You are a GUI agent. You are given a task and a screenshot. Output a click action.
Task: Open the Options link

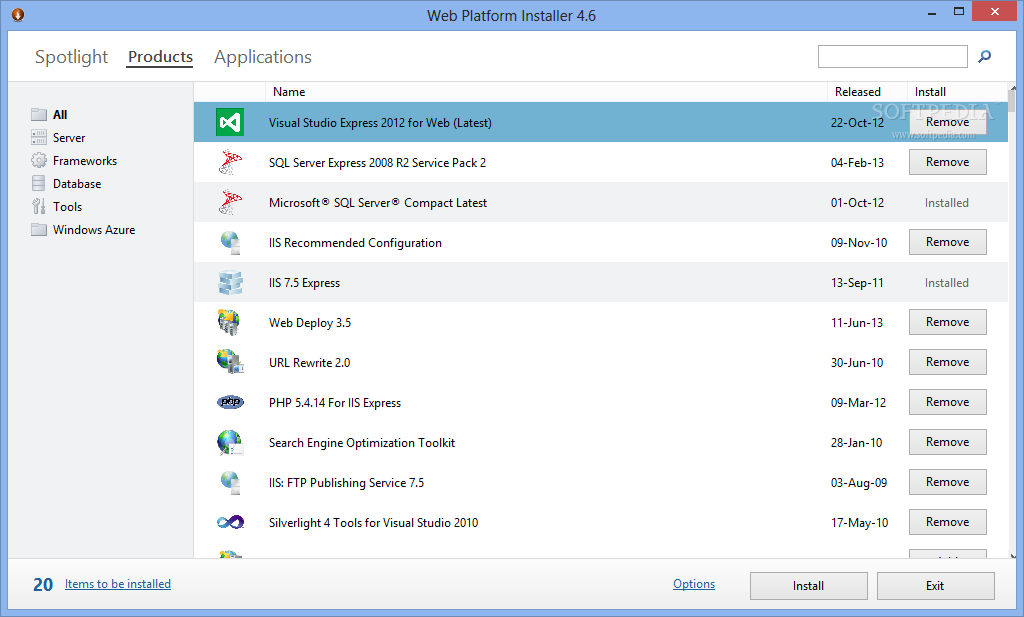[694, 584]
